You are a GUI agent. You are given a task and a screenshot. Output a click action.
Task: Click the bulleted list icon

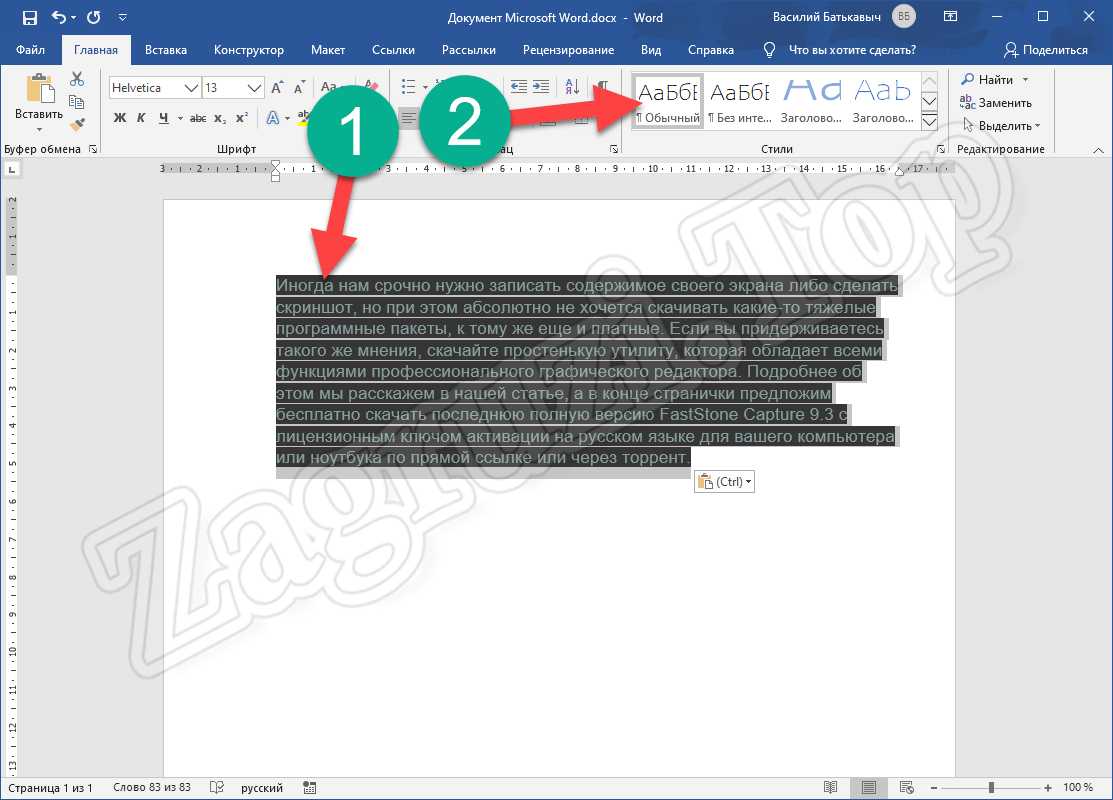(408, 87)
